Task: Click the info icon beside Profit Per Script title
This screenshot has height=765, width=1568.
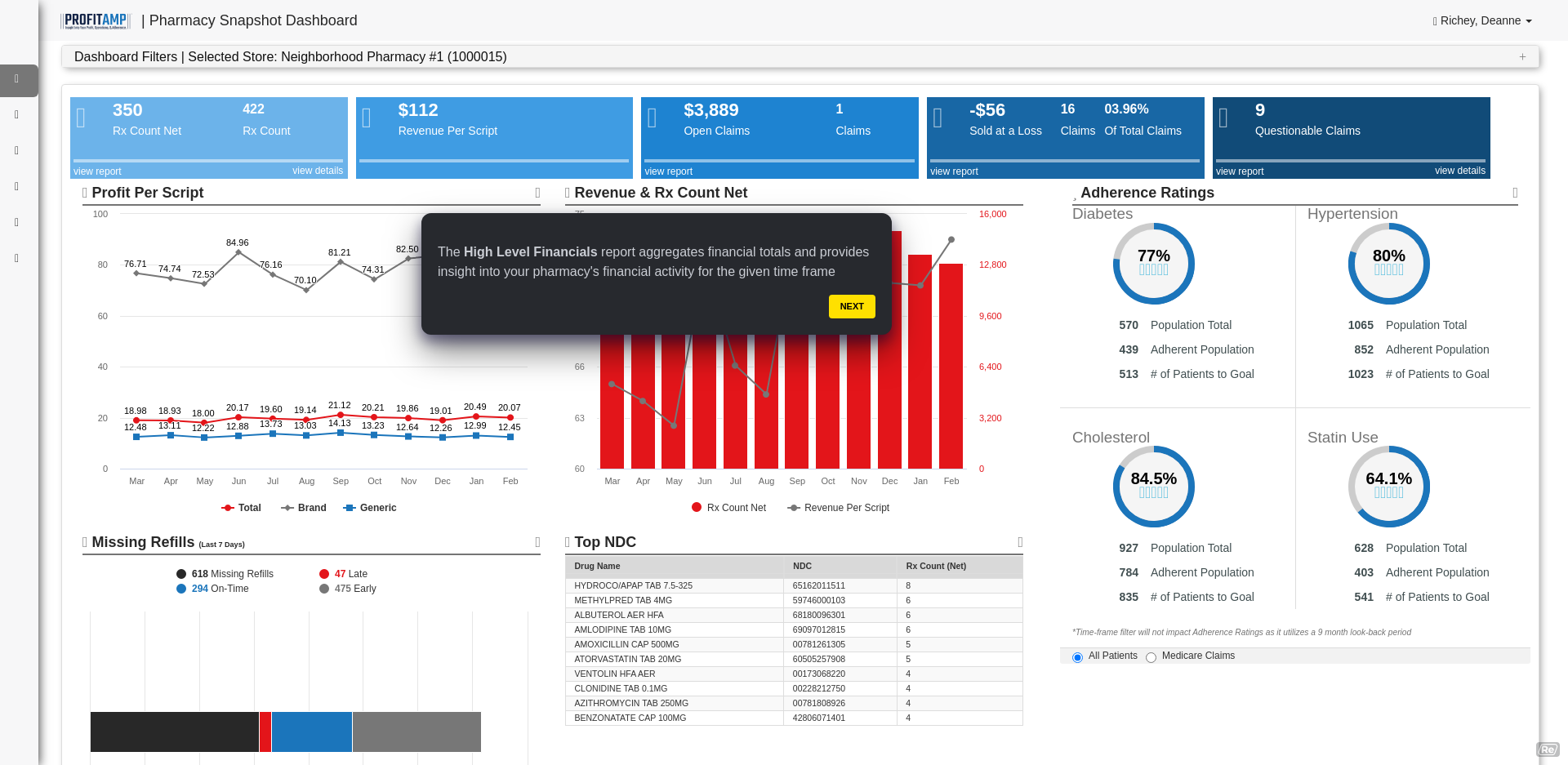Action: [x=84, y=193]
